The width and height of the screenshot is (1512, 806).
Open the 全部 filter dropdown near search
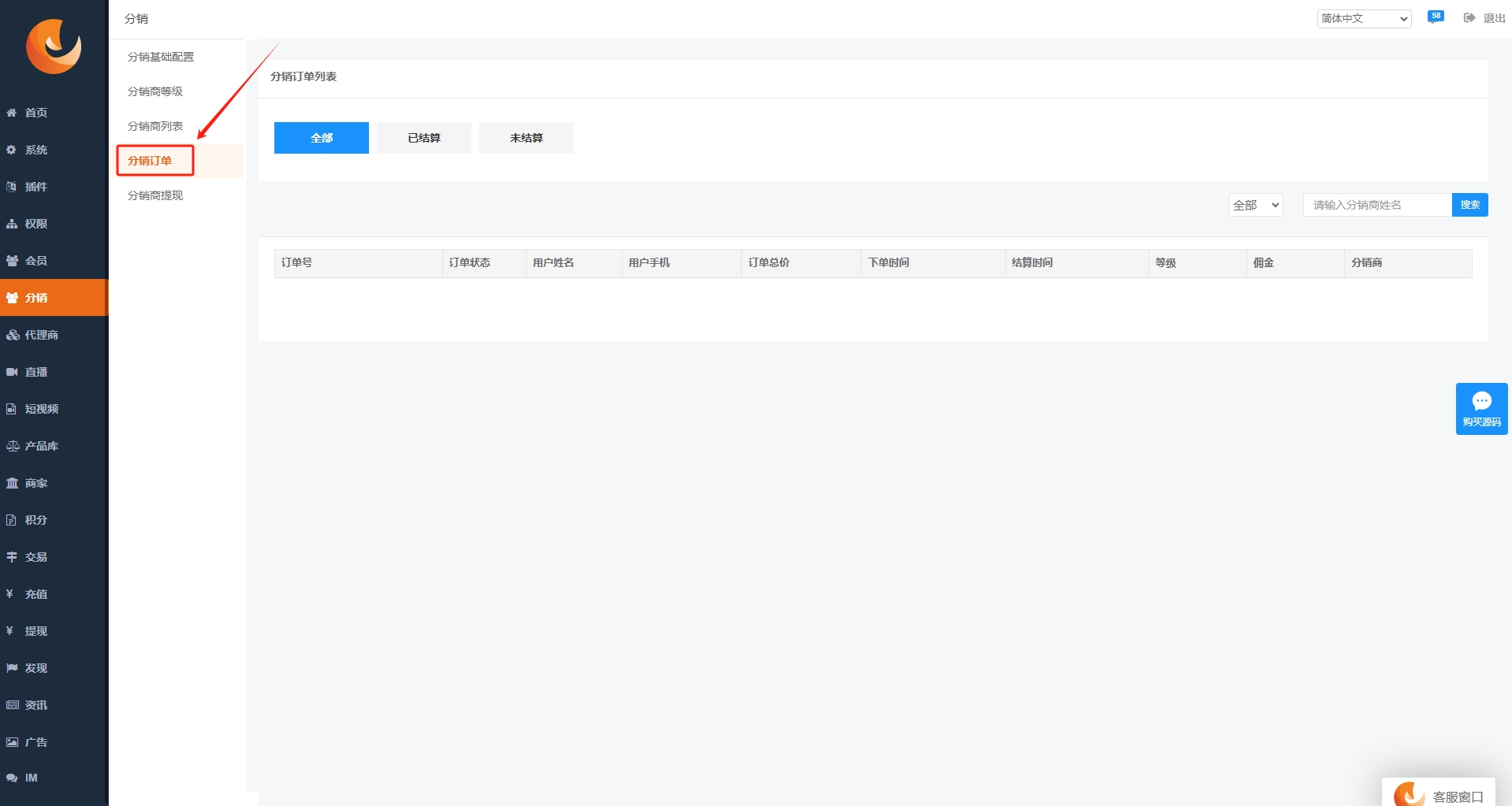click(x=1256, y=205)
